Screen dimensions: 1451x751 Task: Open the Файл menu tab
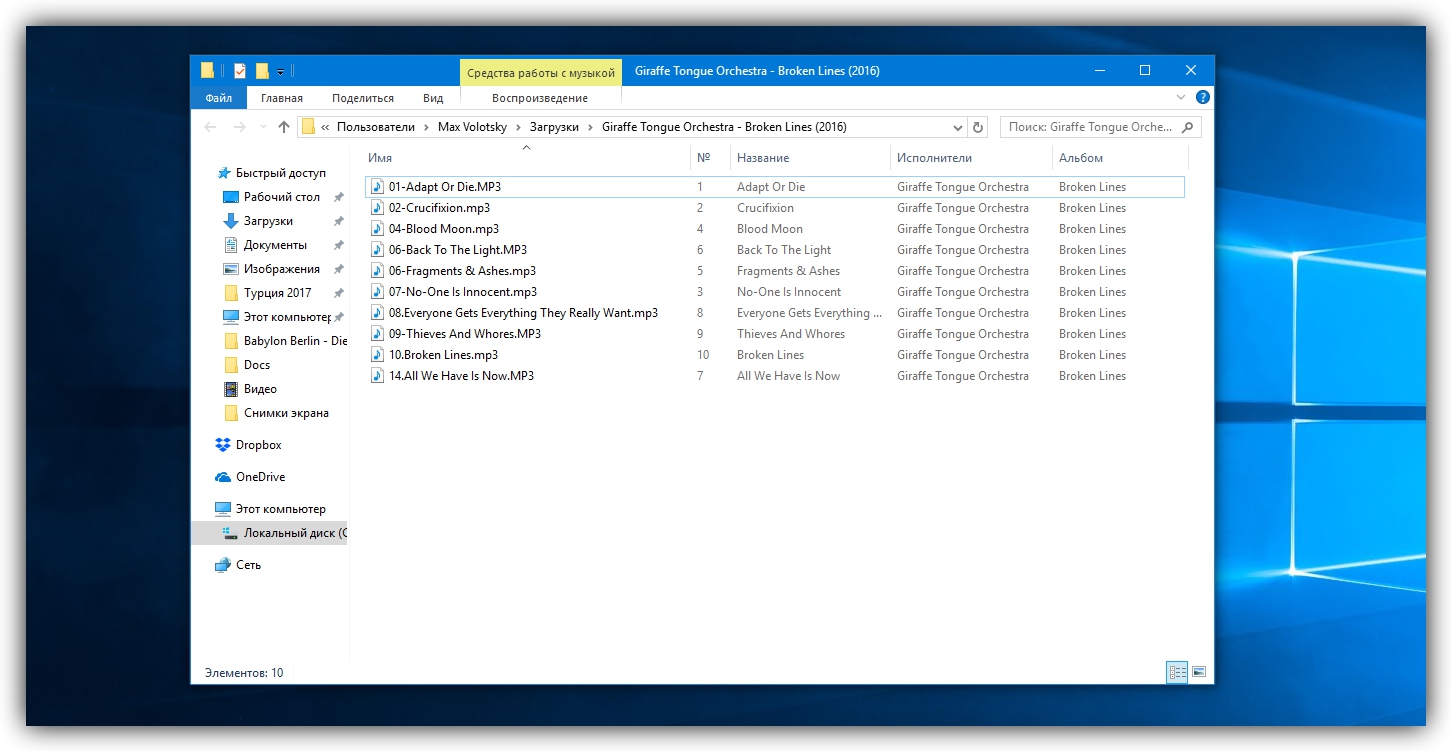(x=218, y=98)
